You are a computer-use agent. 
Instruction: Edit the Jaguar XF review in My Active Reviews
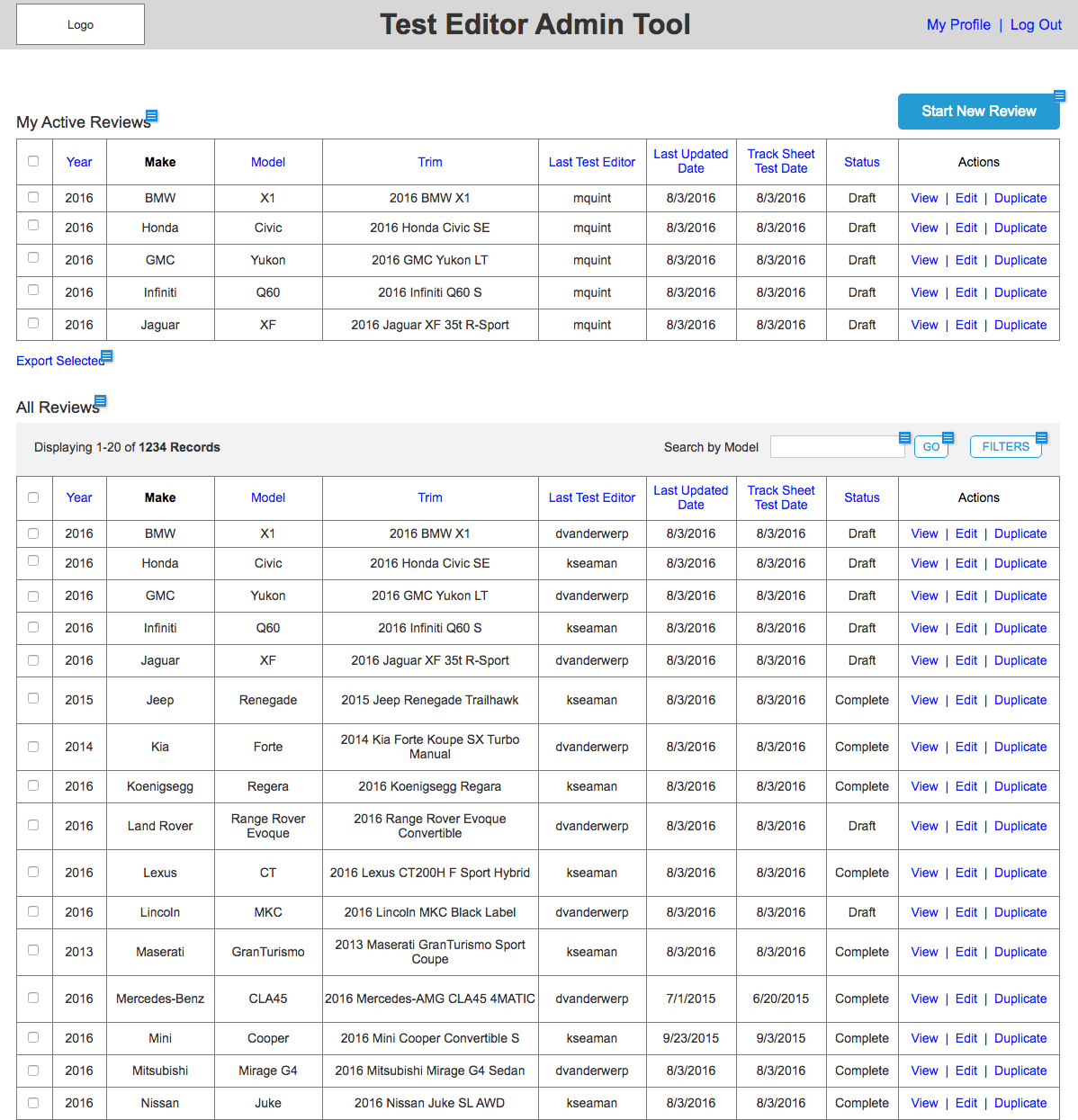coord(966,325)
